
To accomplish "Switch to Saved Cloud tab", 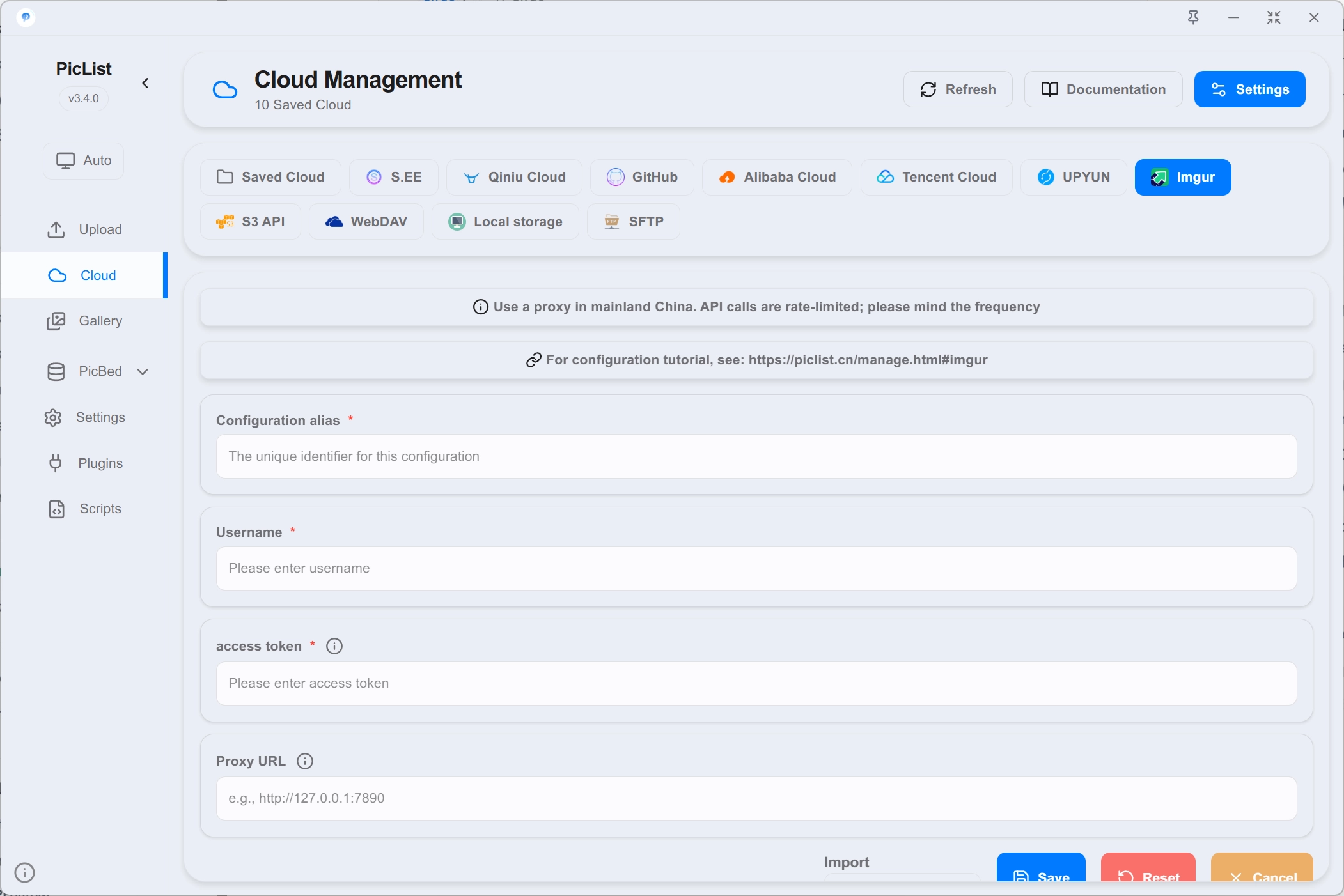I will point(270,177).
